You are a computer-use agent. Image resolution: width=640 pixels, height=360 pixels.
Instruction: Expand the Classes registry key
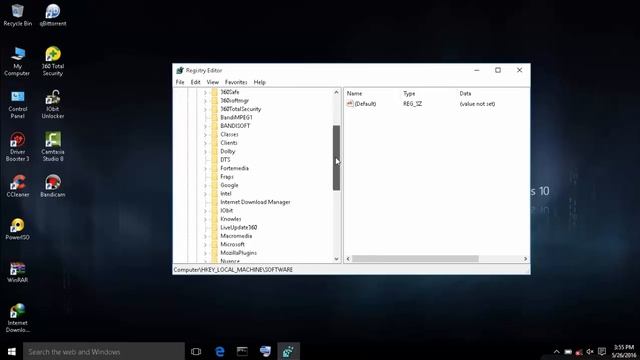(x=205, y=135)
